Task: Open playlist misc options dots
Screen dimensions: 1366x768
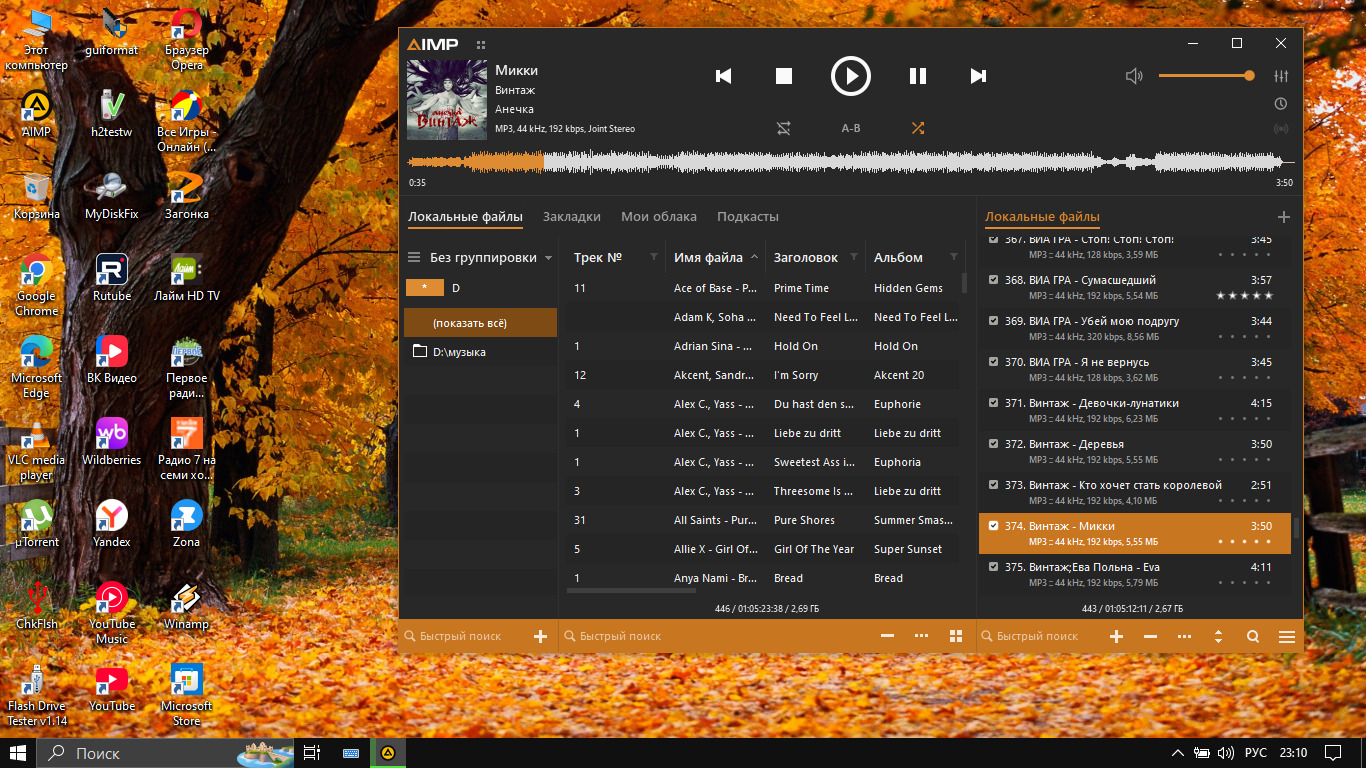Action: coord(1184,636)
